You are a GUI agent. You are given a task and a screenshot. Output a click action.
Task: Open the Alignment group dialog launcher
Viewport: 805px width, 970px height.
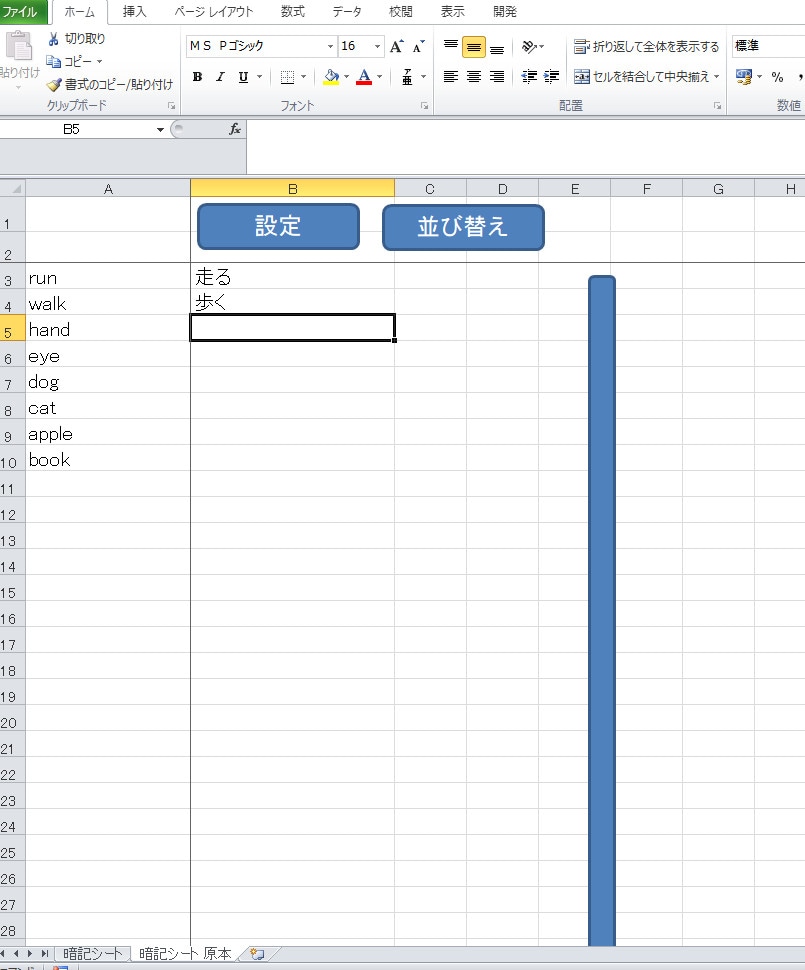[717, 106]
